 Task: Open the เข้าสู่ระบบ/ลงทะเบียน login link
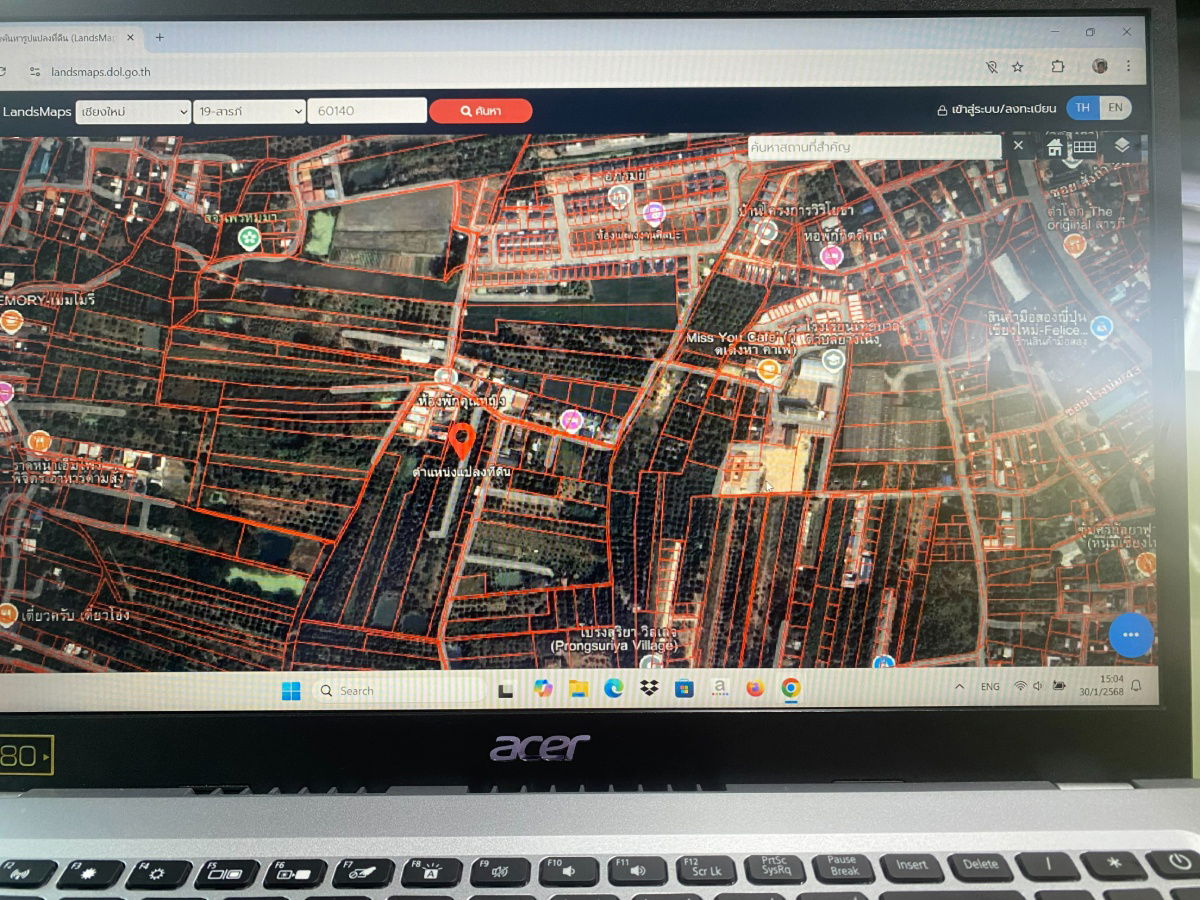pos(997,109)
